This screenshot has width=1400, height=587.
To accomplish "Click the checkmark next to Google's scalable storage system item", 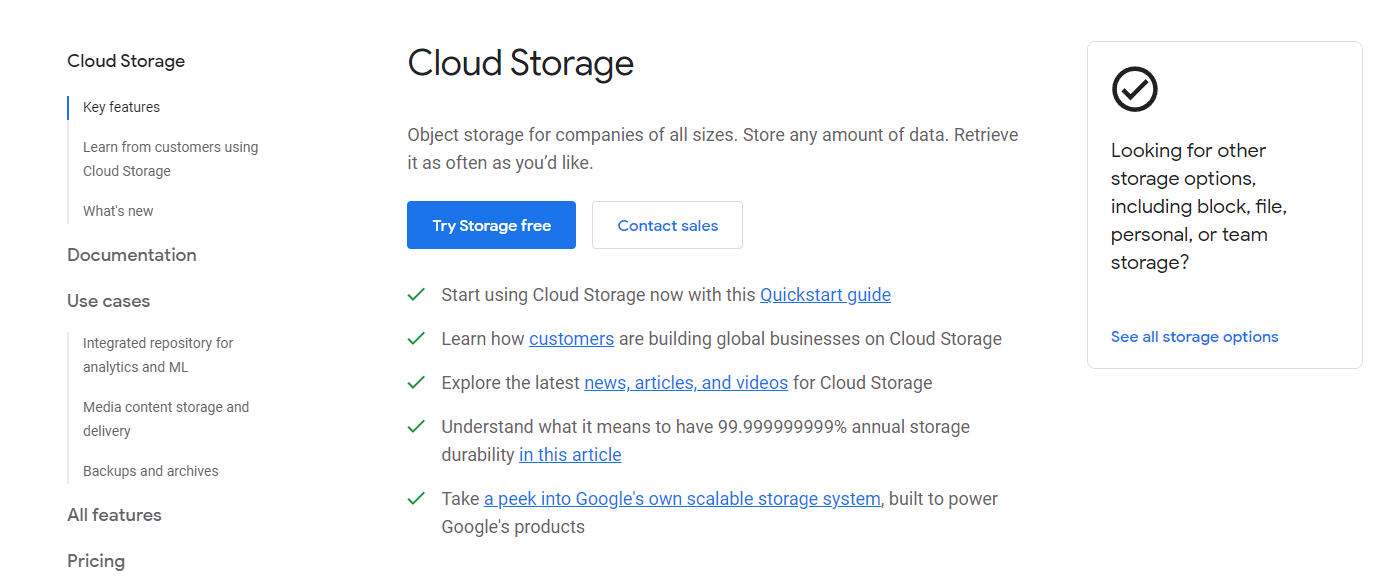I will click(x=416, y=498).
